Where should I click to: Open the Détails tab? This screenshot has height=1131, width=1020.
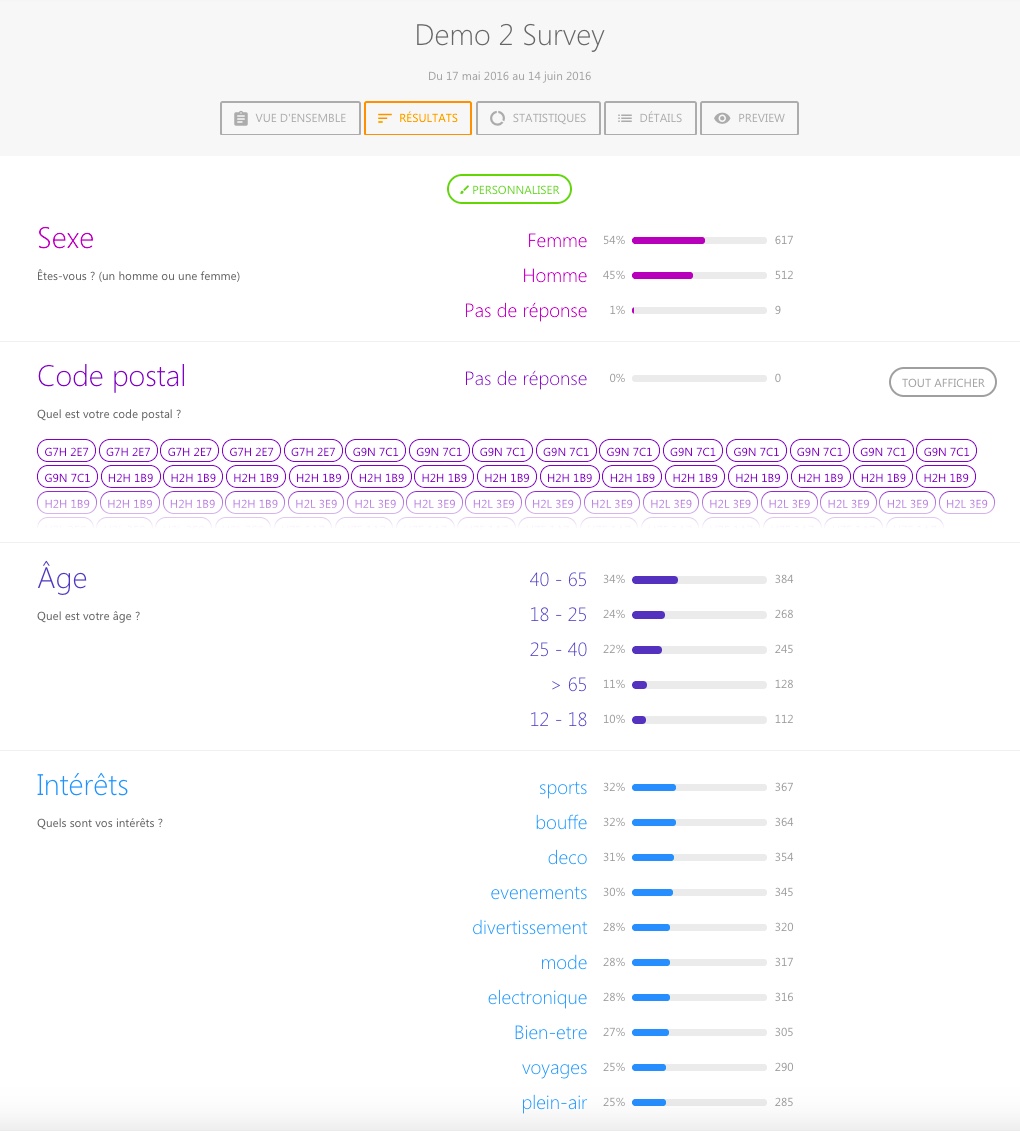point(650,118)
